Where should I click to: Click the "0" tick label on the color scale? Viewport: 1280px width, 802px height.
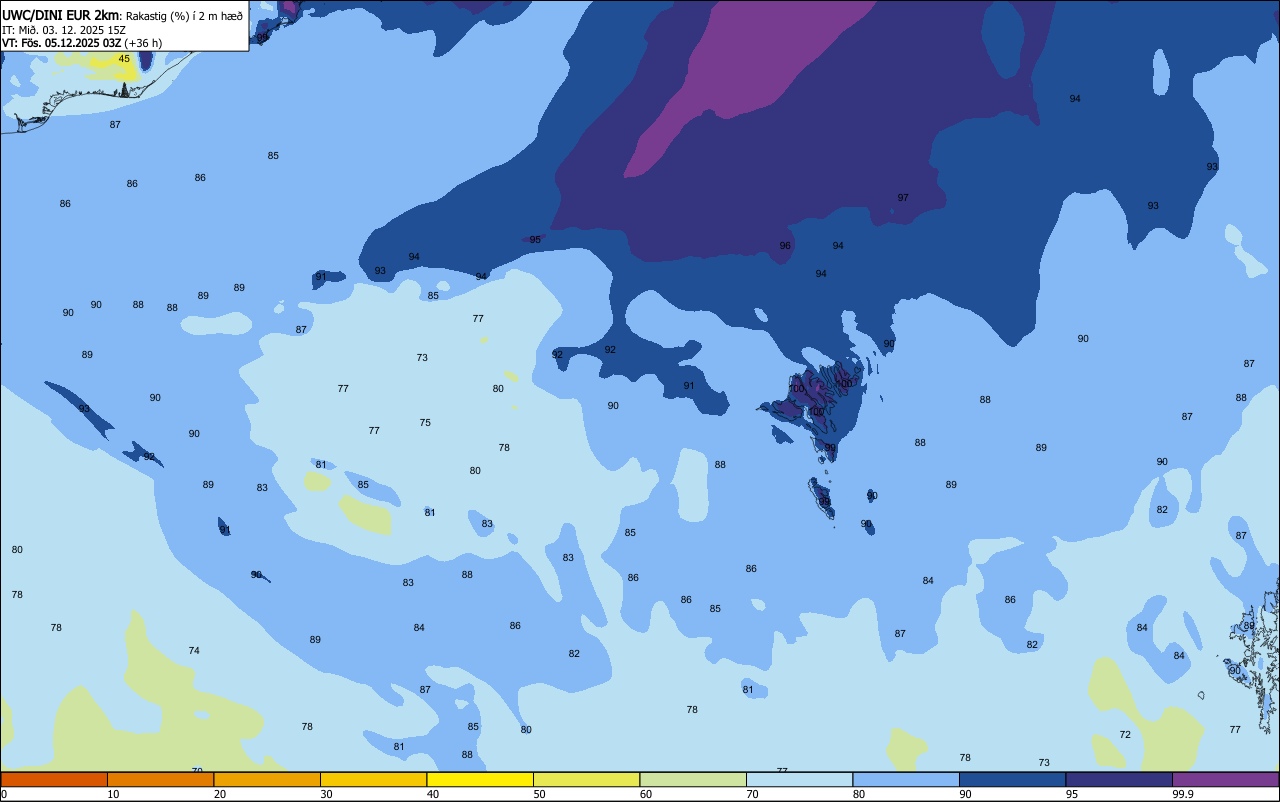pyautogui.click(x=4, y=794)
